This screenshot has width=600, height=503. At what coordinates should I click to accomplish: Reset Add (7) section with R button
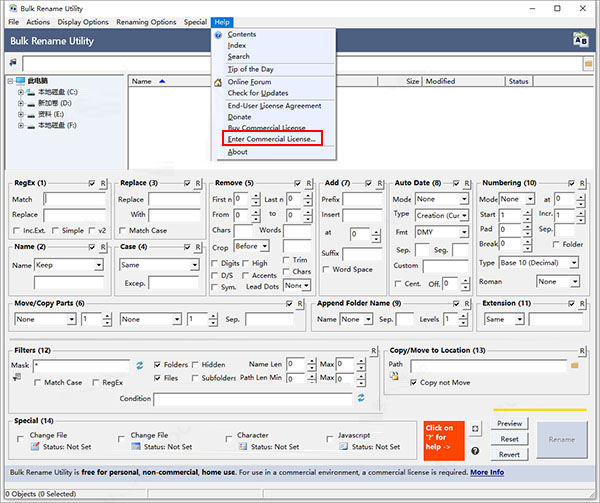tap(380, 183)
